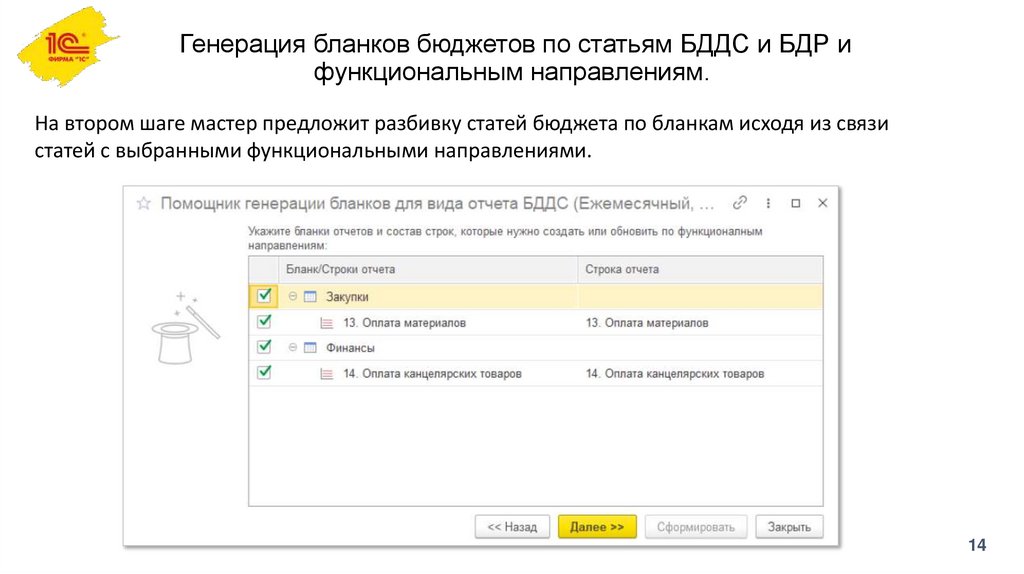Click the row icon of 13. Оплата материалов
1024x574 pixels.
coord(326,323)
